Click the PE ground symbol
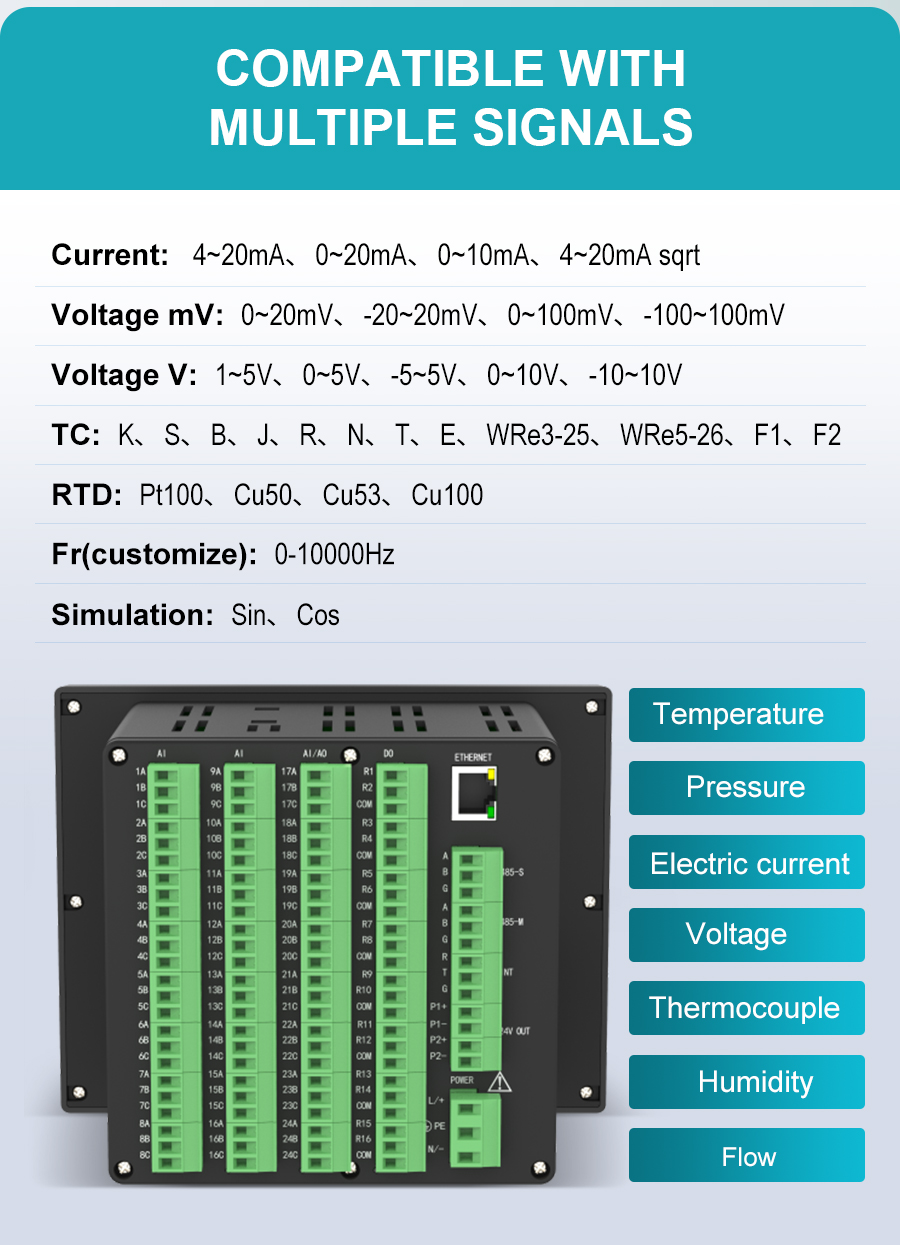This screenshot has width=900, height=1245. pos(430,1125)
